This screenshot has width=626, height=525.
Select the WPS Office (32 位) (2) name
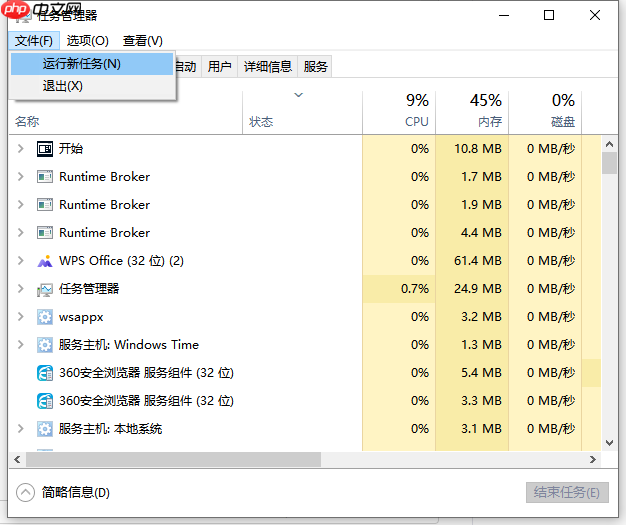[121, 261]
